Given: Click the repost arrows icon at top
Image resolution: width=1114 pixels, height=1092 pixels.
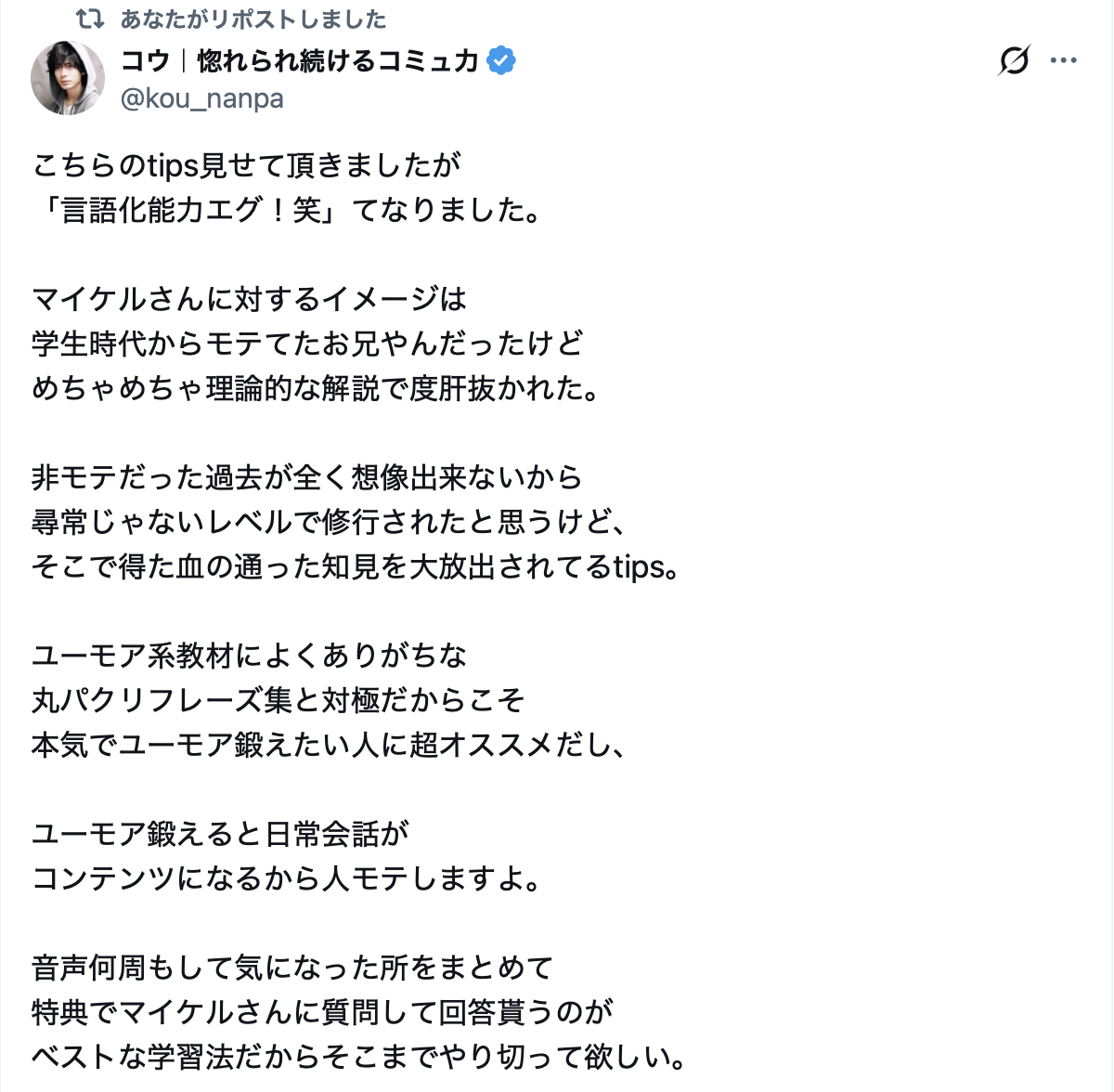Looking at the screenshot, I should (x=90, y=19).
